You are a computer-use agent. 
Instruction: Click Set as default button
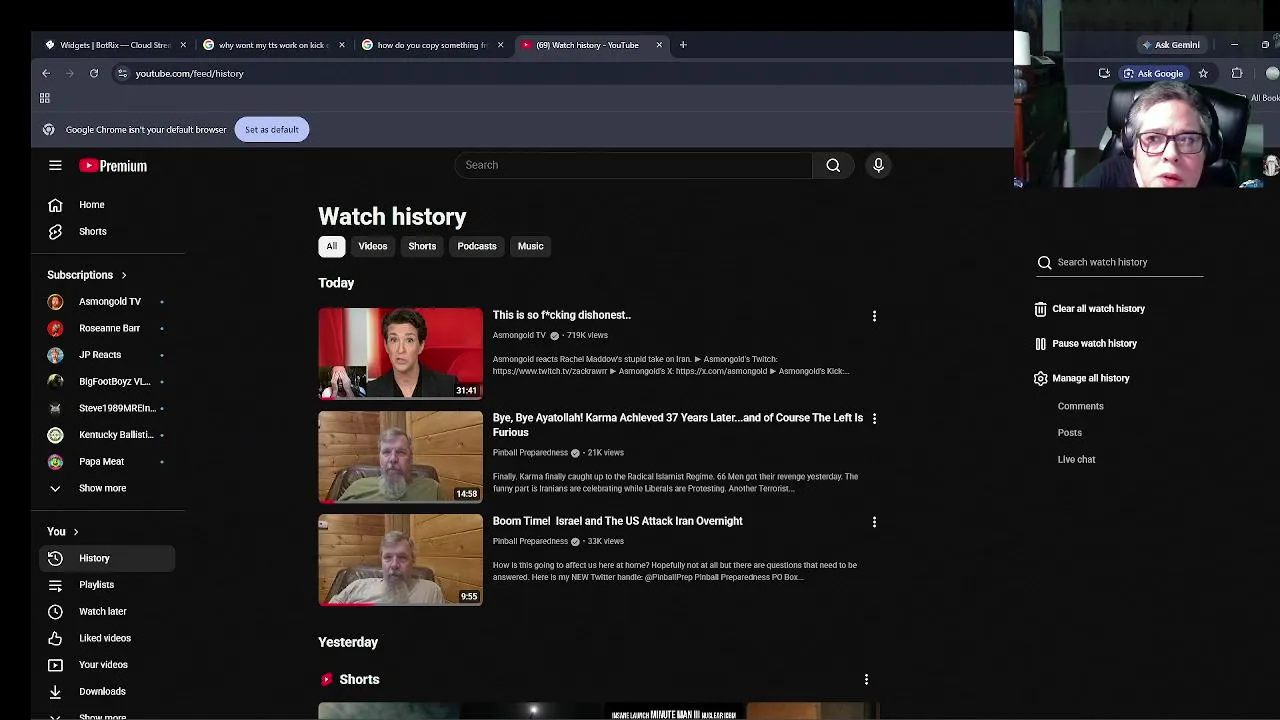point(272,129)
